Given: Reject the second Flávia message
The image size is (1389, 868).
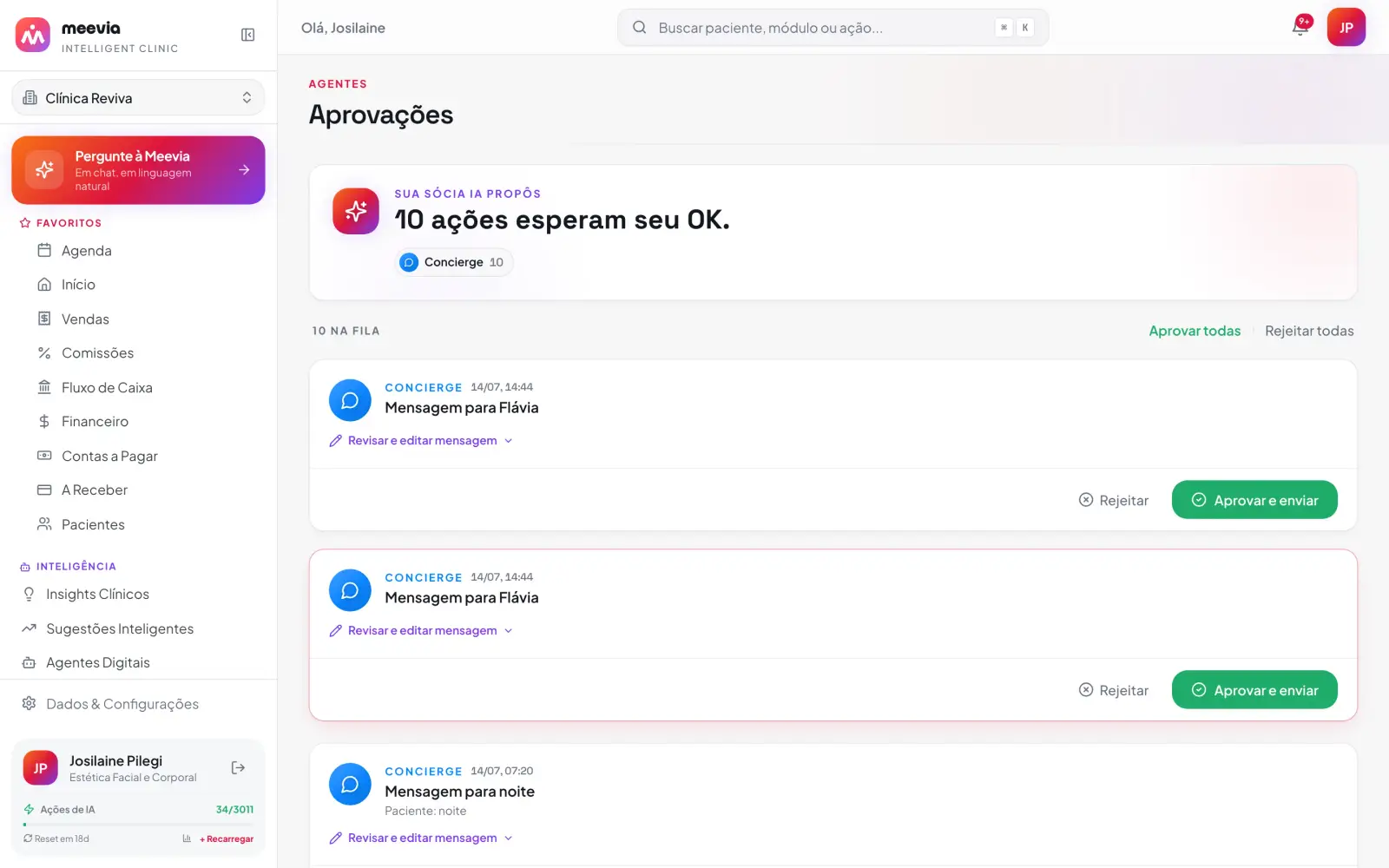Looking at the screenshot, I should [1114, 690].
